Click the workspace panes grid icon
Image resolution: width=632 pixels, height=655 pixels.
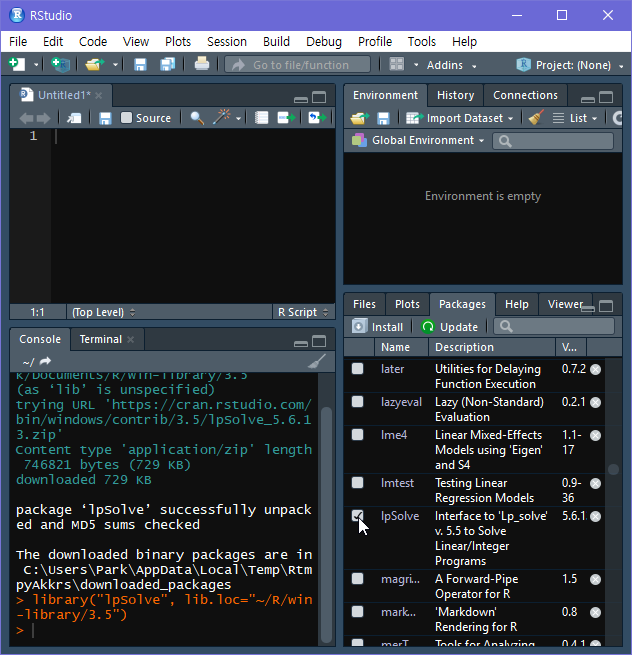click(x=397, y=64)
